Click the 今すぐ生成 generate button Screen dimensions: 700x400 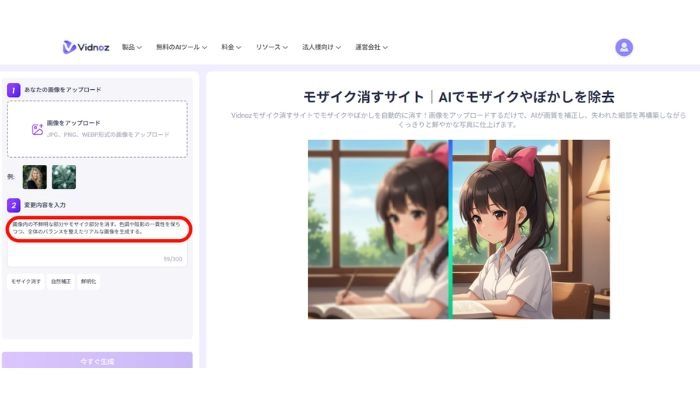97,360
